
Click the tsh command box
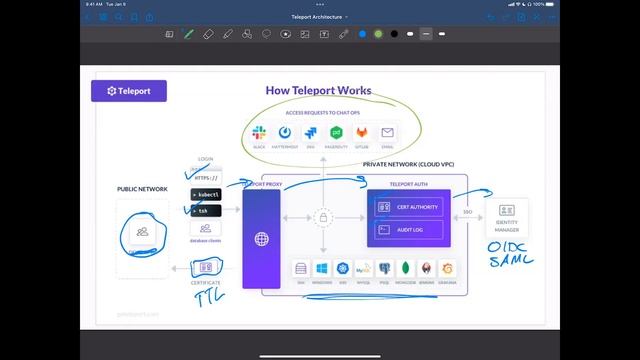(x=206, y=211)
